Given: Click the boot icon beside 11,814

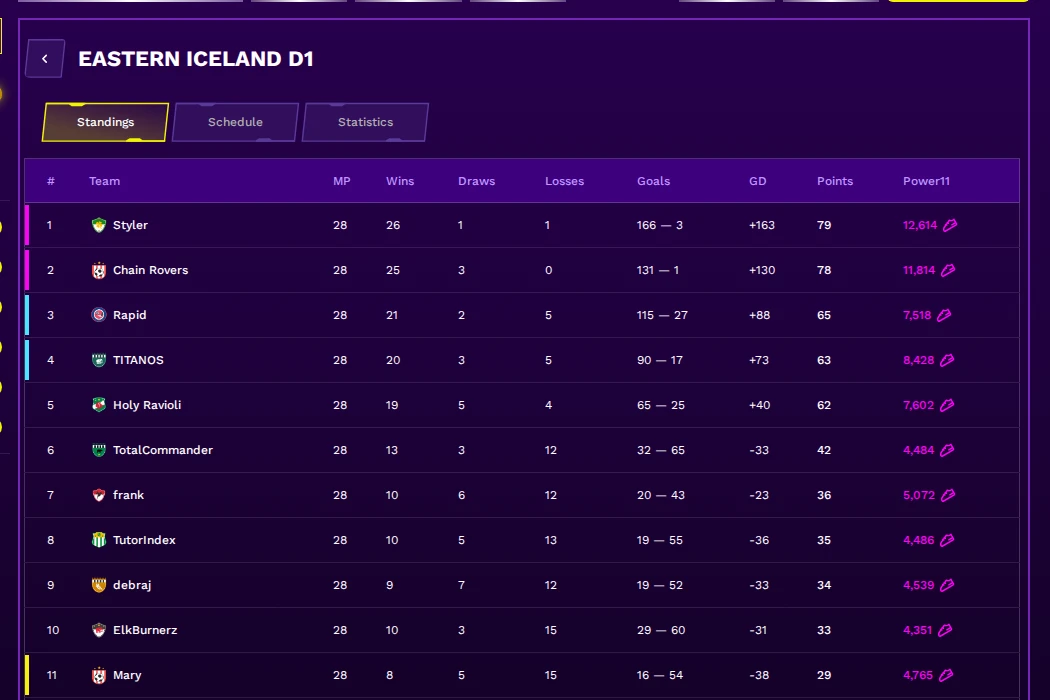Looking at the screenshot, I should coord(948,270).
